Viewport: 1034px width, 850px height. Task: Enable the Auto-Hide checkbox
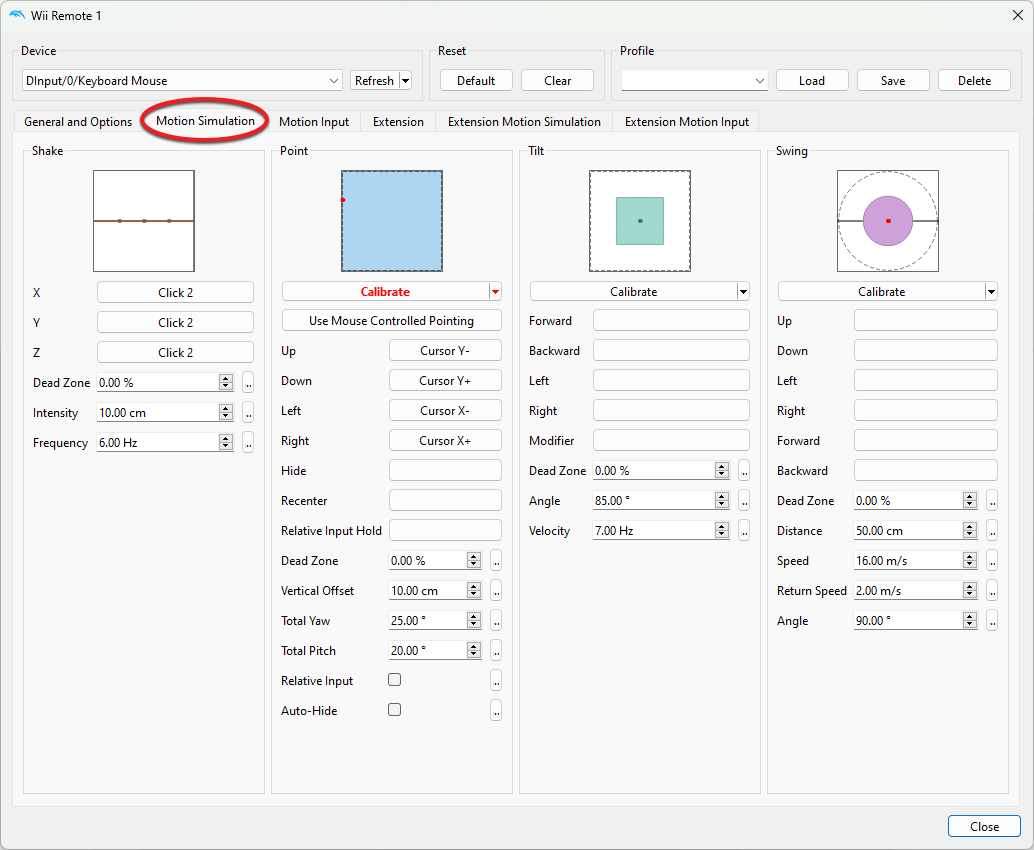[x=395, y=710]
